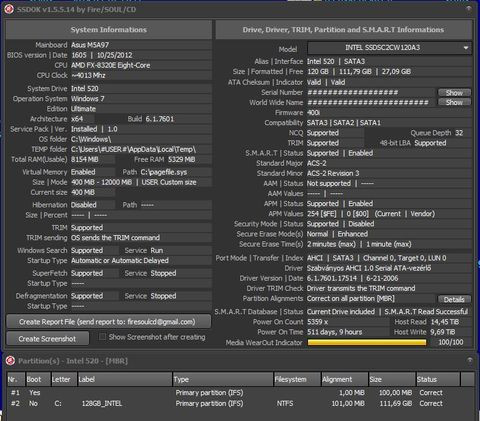Click Create Screenshot button

(47, 339)
